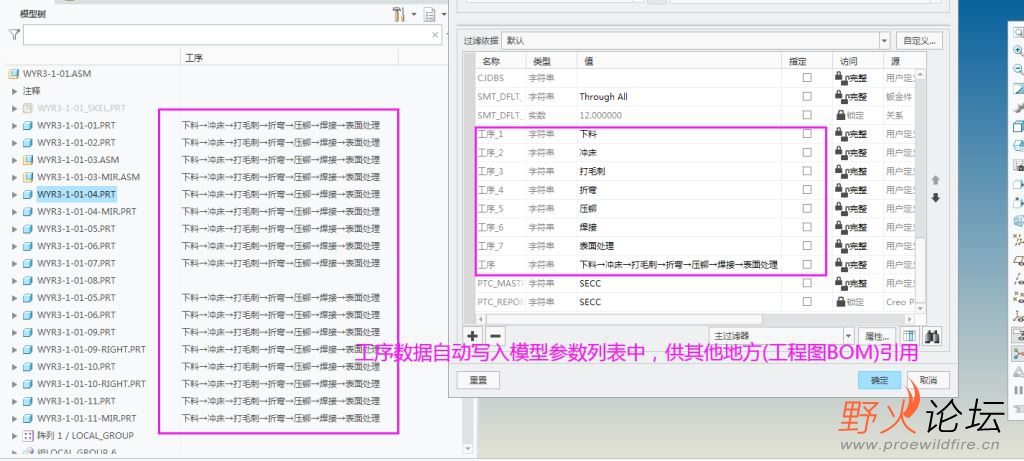
Task: Expand 阵列 1 / LOCAL_GROUP node
Action: [x=14, y=435]
